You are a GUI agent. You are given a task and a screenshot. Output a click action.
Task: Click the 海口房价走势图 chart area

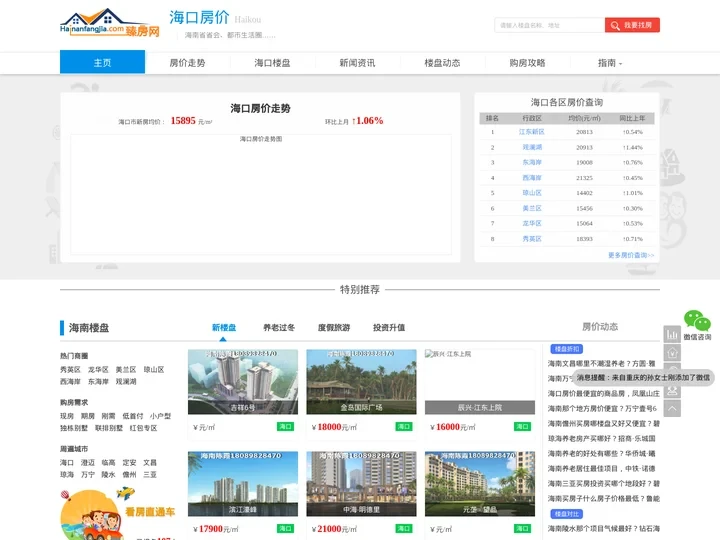tap(261, 194)
